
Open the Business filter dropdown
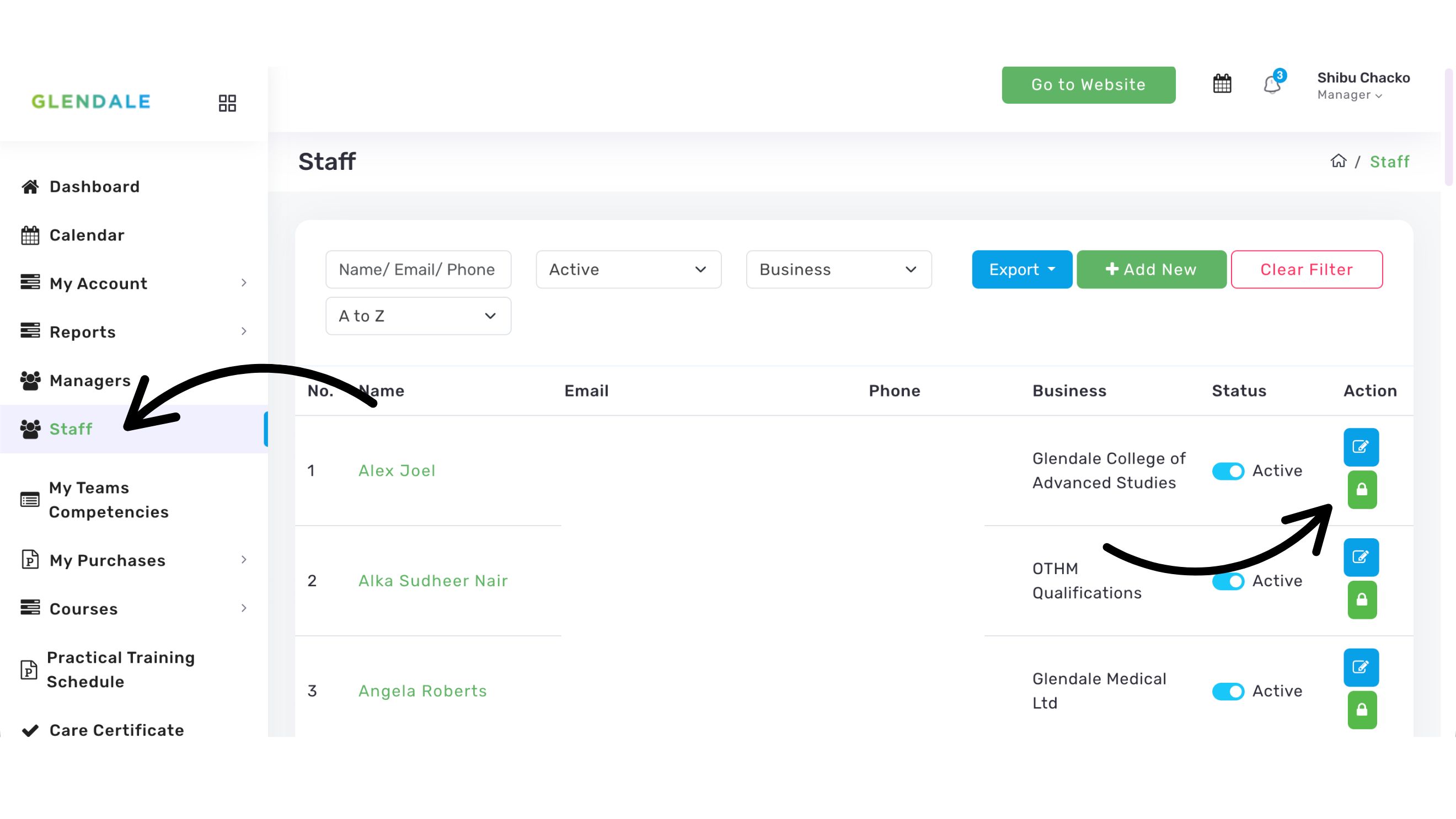[838, 270]
